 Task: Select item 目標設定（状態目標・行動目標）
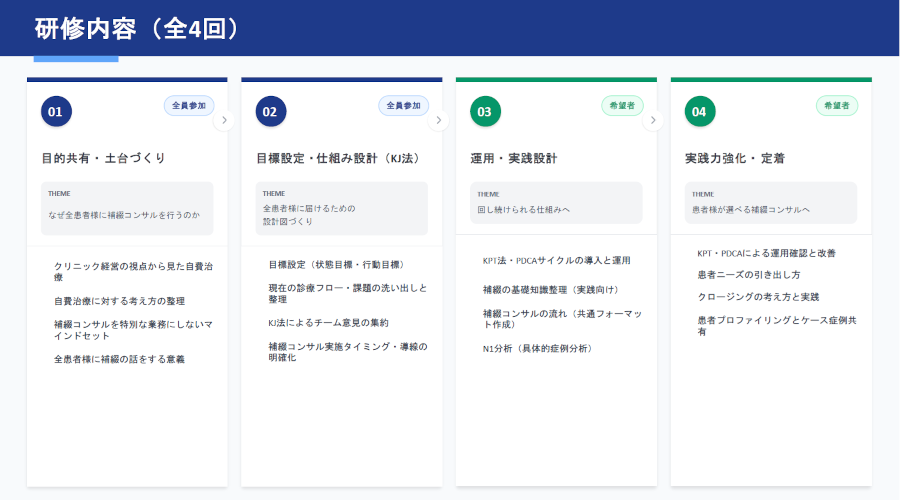[x=338, y=265]
